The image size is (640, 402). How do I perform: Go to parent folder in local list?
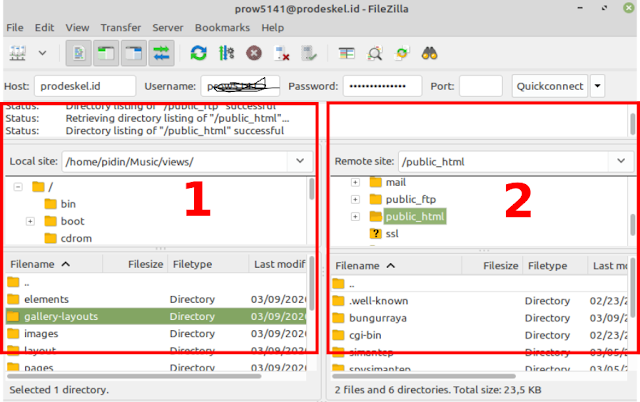coord(156,282)
